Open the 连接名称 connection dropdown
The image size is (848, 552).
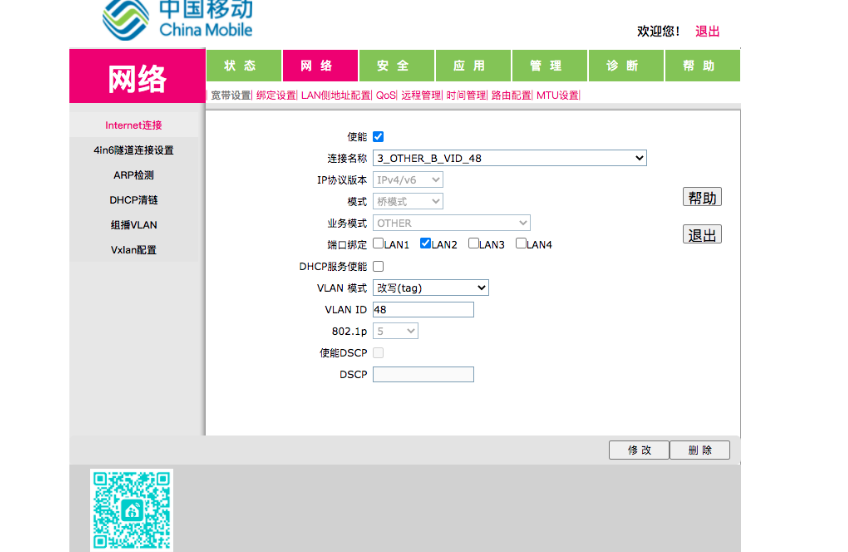click(509, 158)
